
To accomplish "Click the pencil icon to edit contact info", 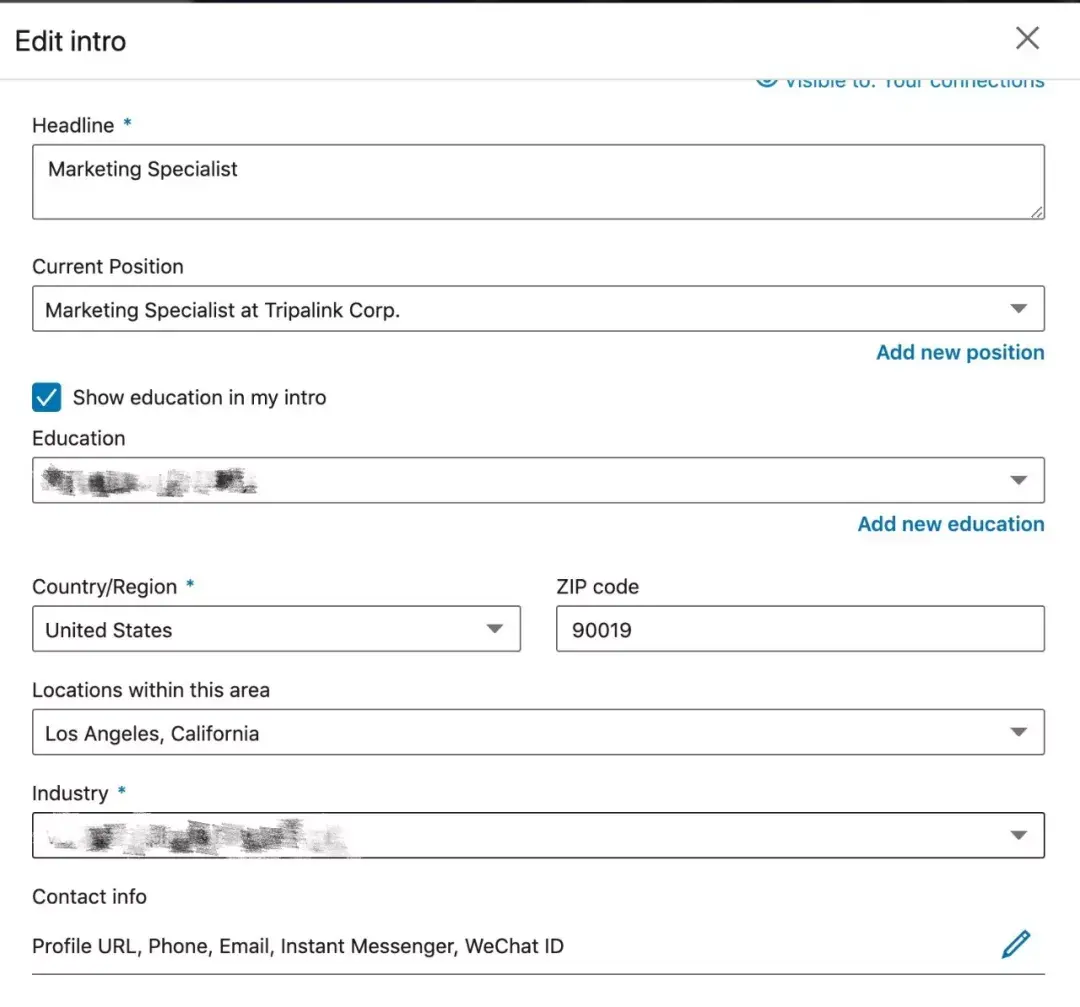I will (1016, 944).
